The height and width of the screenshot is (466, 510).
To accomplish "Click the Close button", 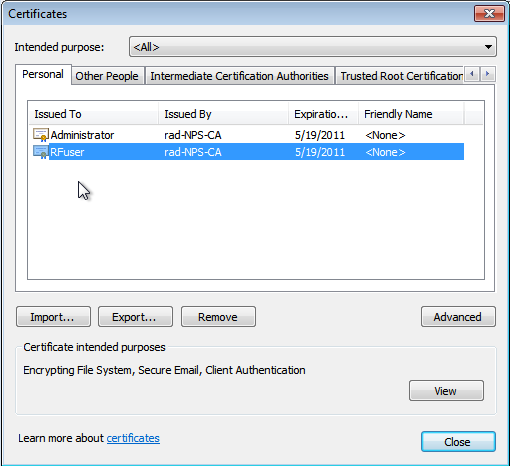I will click(x=458, y=442).
